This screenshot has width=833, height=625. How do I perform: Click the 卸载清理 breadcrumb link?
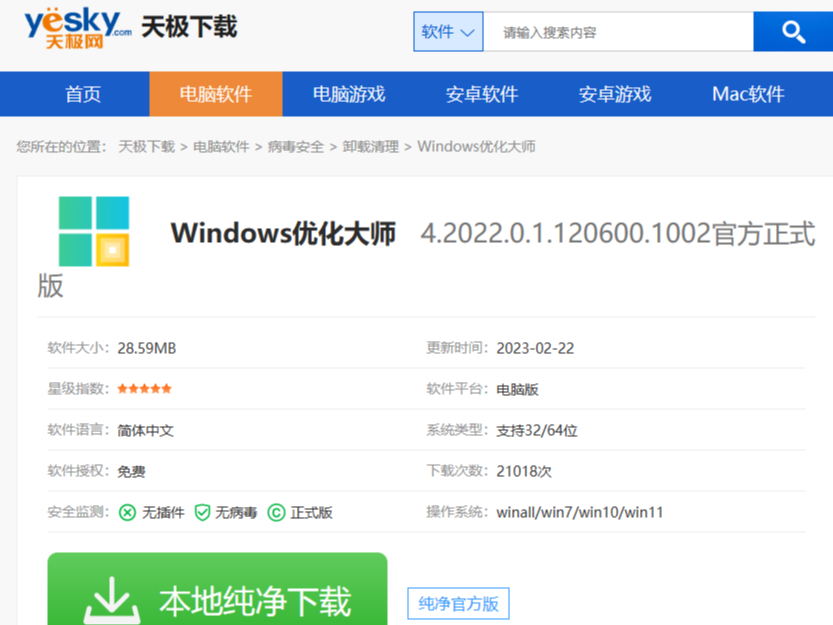(x=371, y=147)
